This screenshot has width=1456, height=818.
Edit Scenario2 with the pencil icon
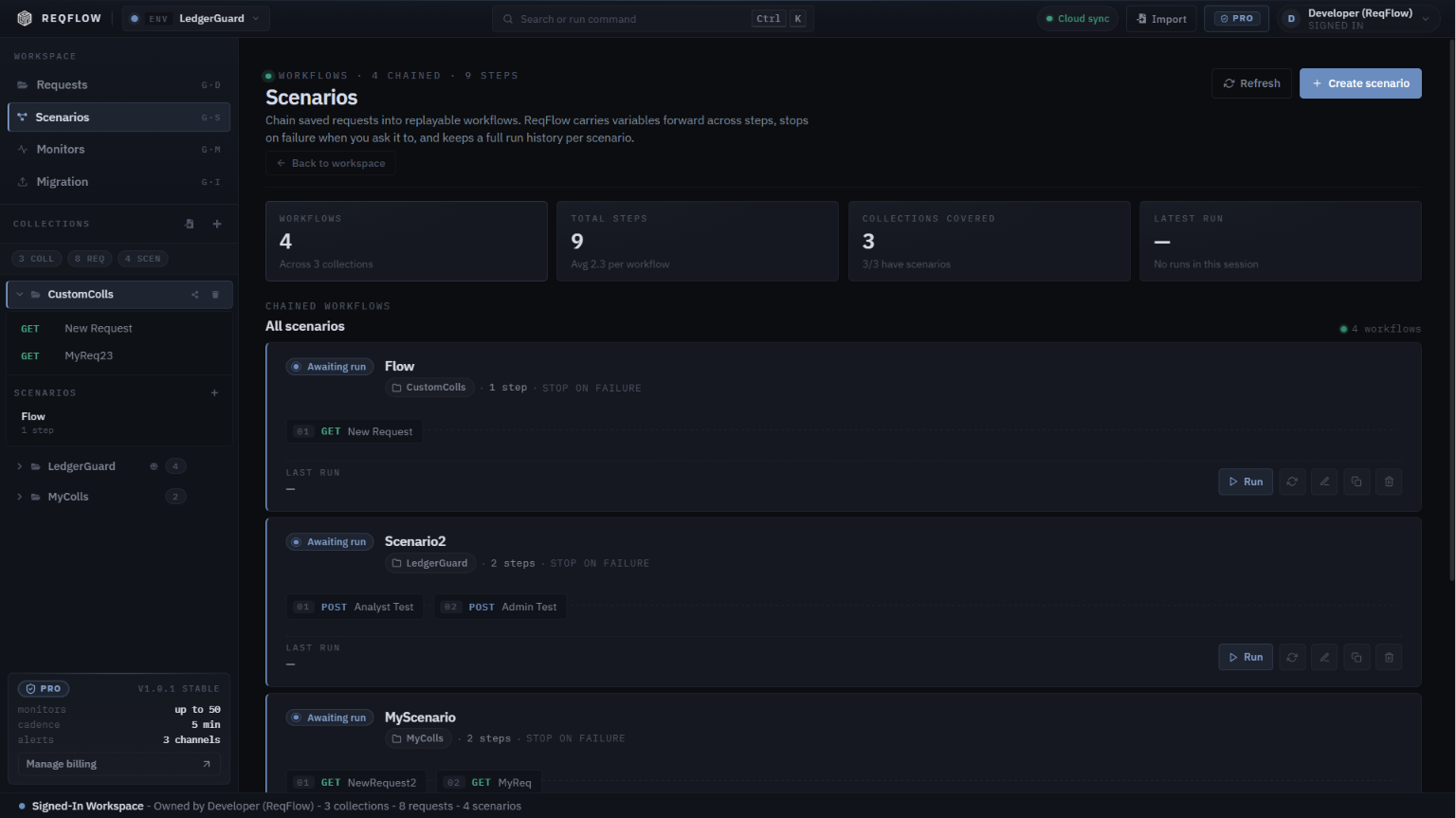(1324, 657)
